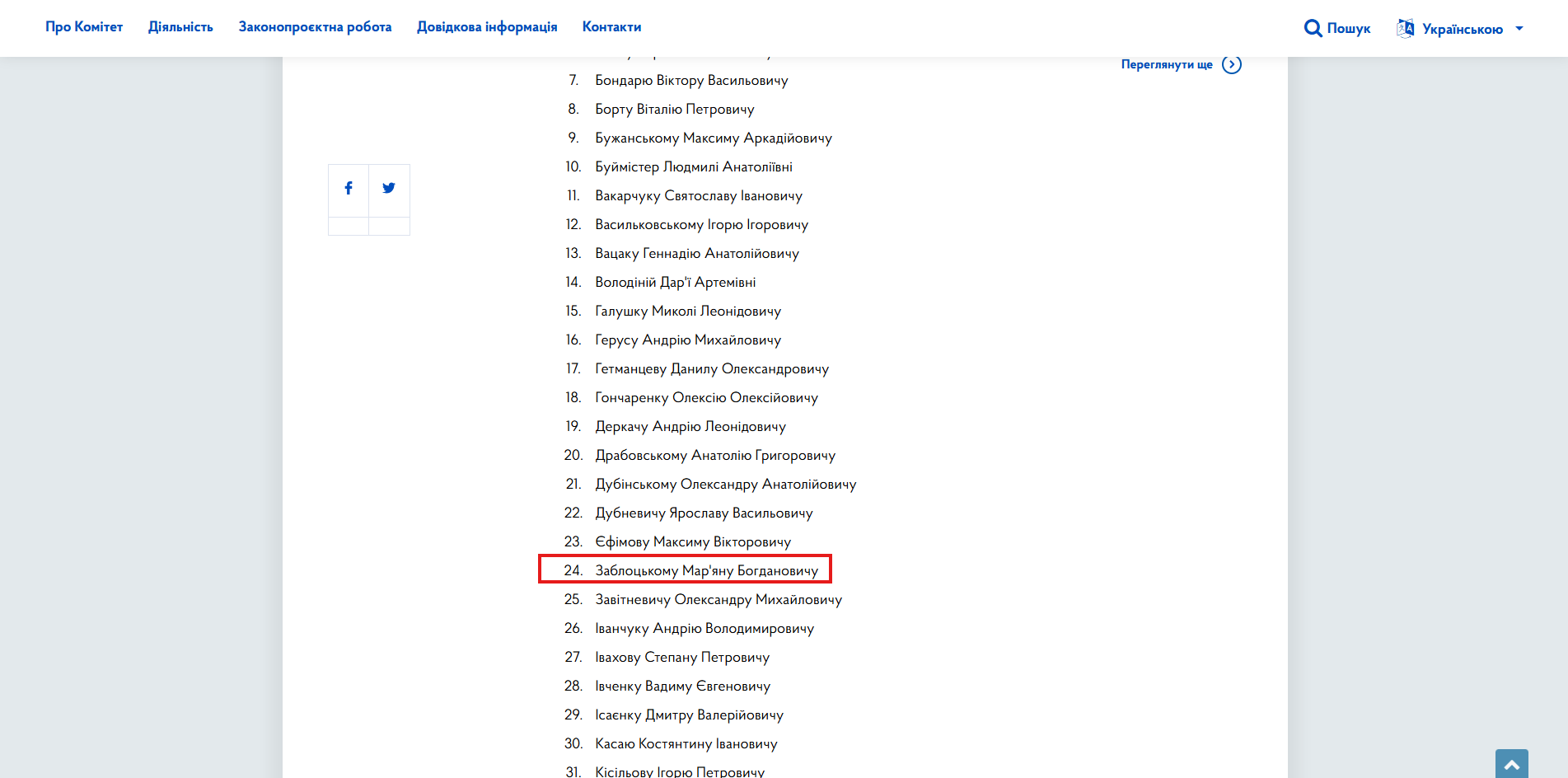
Task: Click the language translate icon
Action: [x=1406, y=29]
